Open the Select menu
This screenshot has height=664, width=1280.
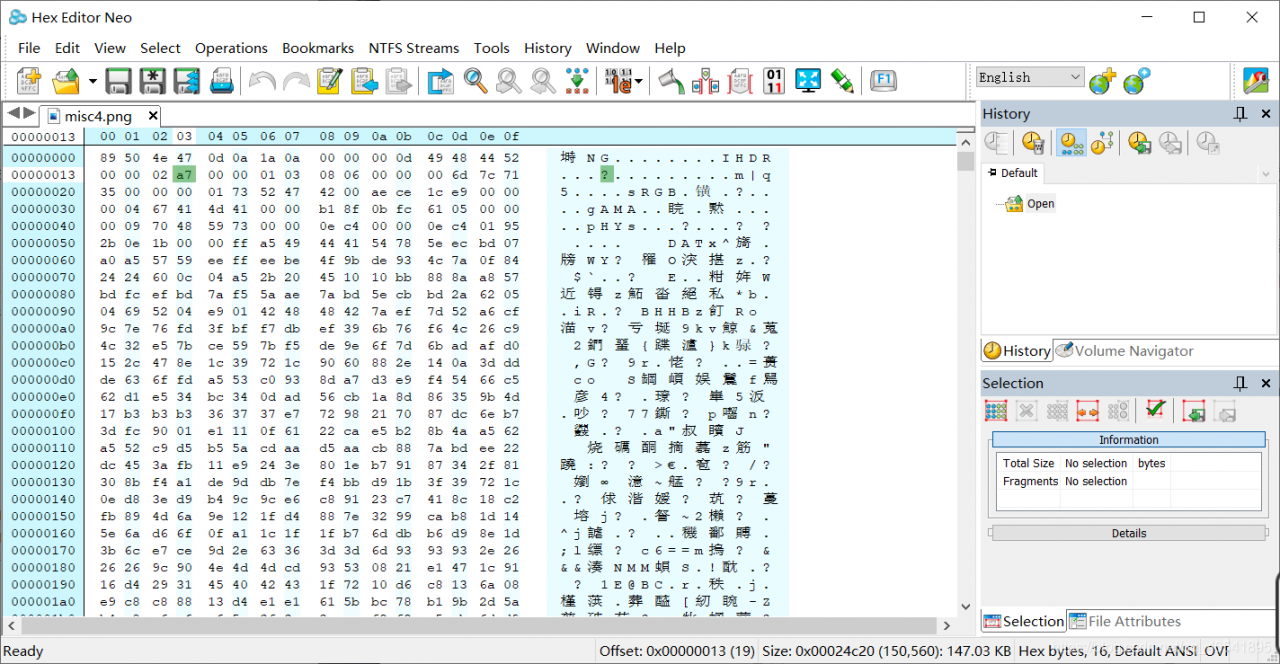tap(160, 48)
